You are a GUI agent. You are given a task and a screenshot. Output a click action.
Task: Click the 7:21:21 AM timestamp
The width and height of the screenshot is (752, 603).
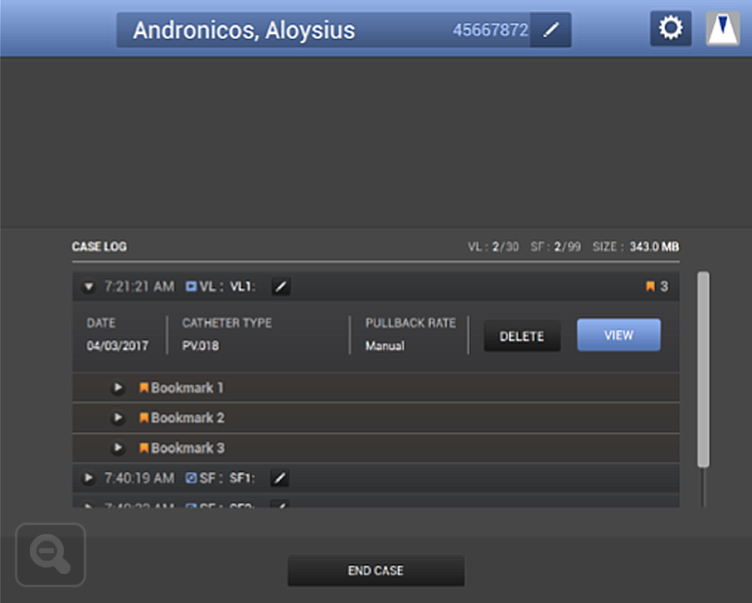(139, 286)
